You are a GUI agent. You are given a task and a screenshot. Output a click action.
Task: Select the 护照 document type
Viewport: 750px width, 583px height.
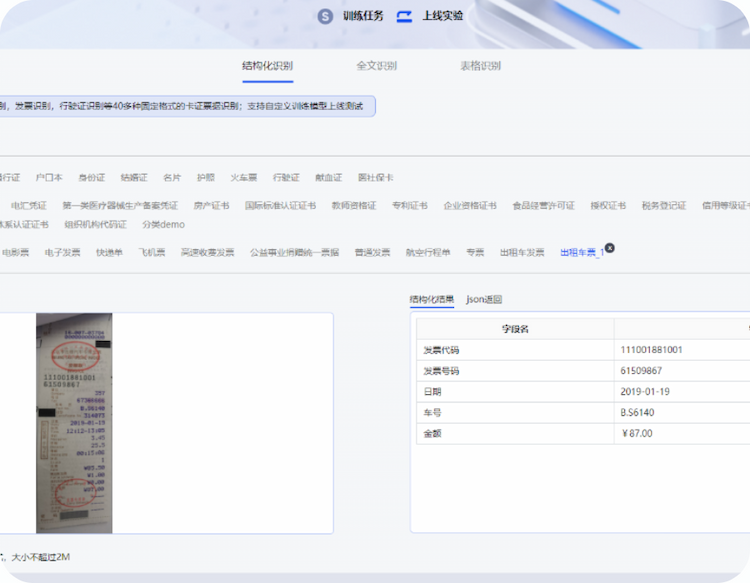(205, 178)
